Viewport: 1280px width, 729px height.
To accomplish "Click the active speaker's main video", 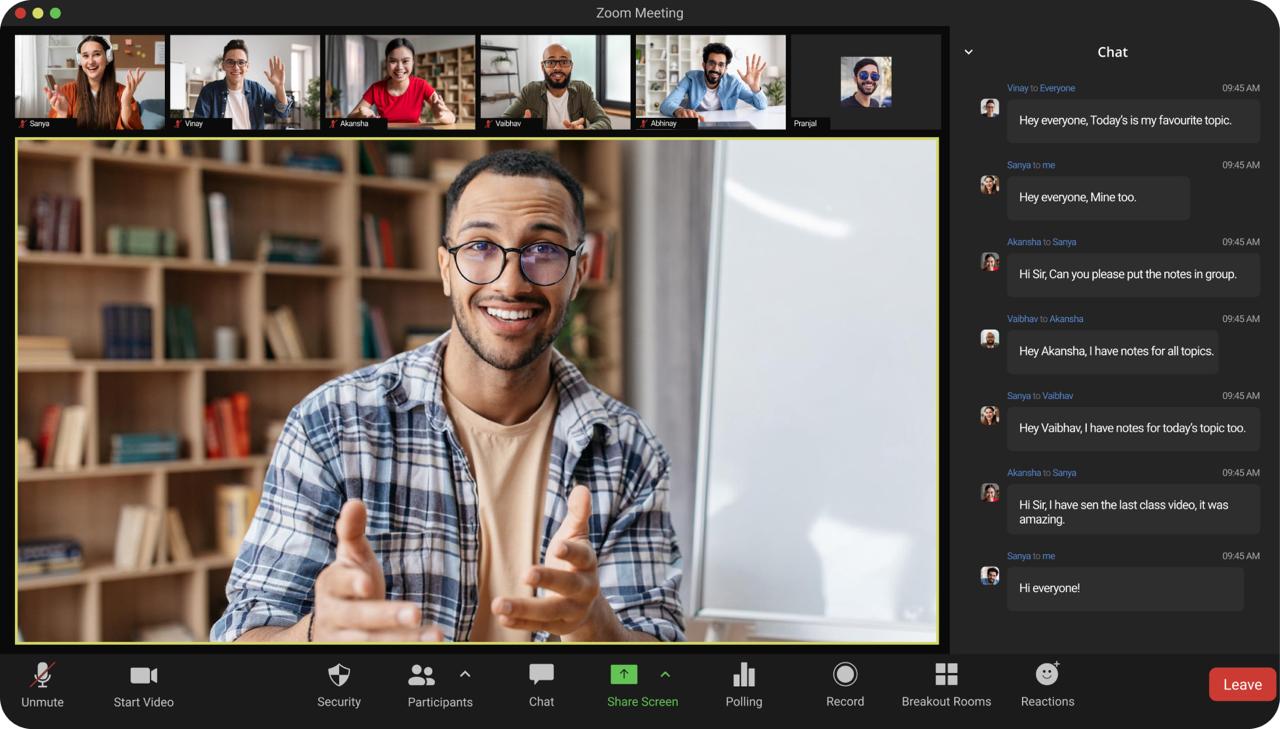I will (477, 391).
